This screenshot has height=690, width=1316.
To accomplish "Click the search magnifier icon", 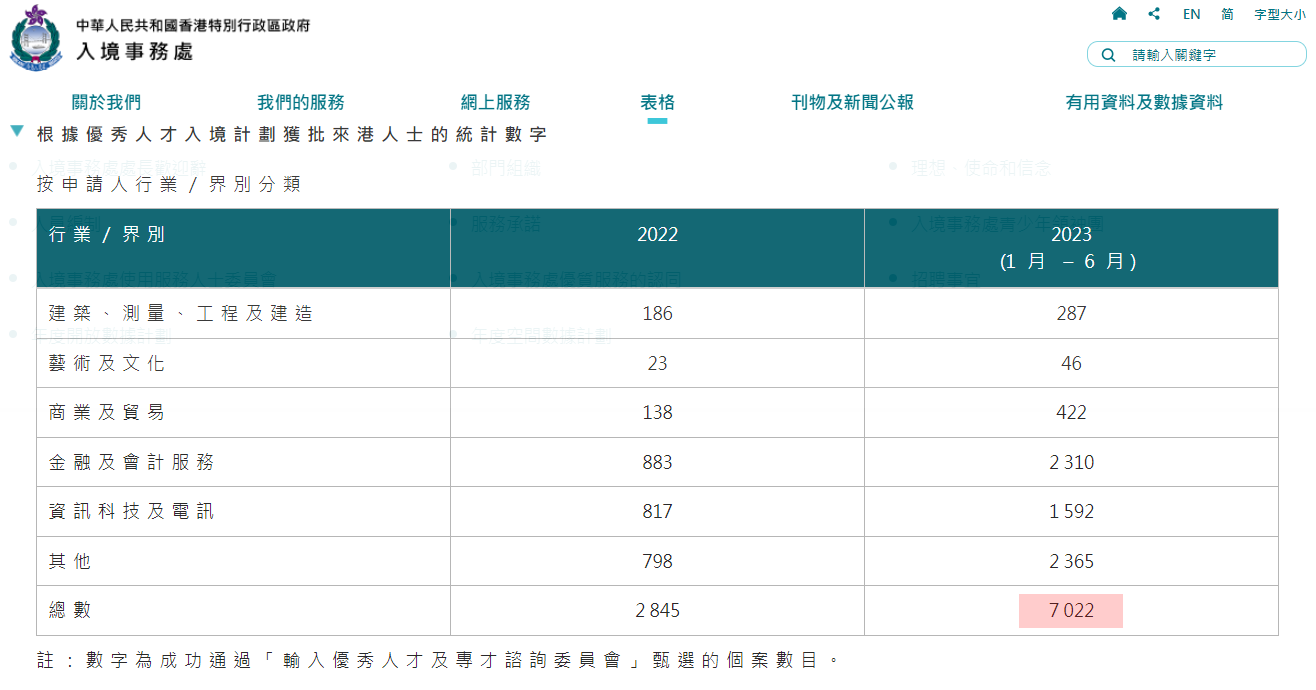I will click(x=1108, y=55).
